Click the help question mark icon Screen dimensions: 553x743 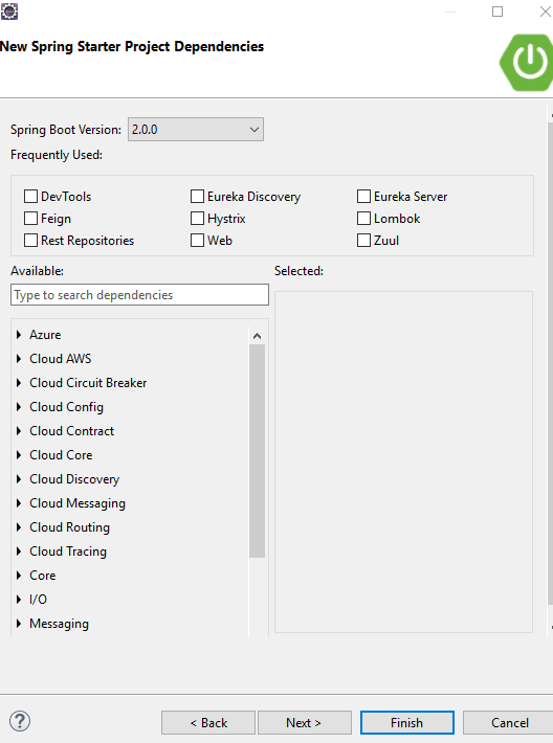pyautogui.click(x=20, y=721)
